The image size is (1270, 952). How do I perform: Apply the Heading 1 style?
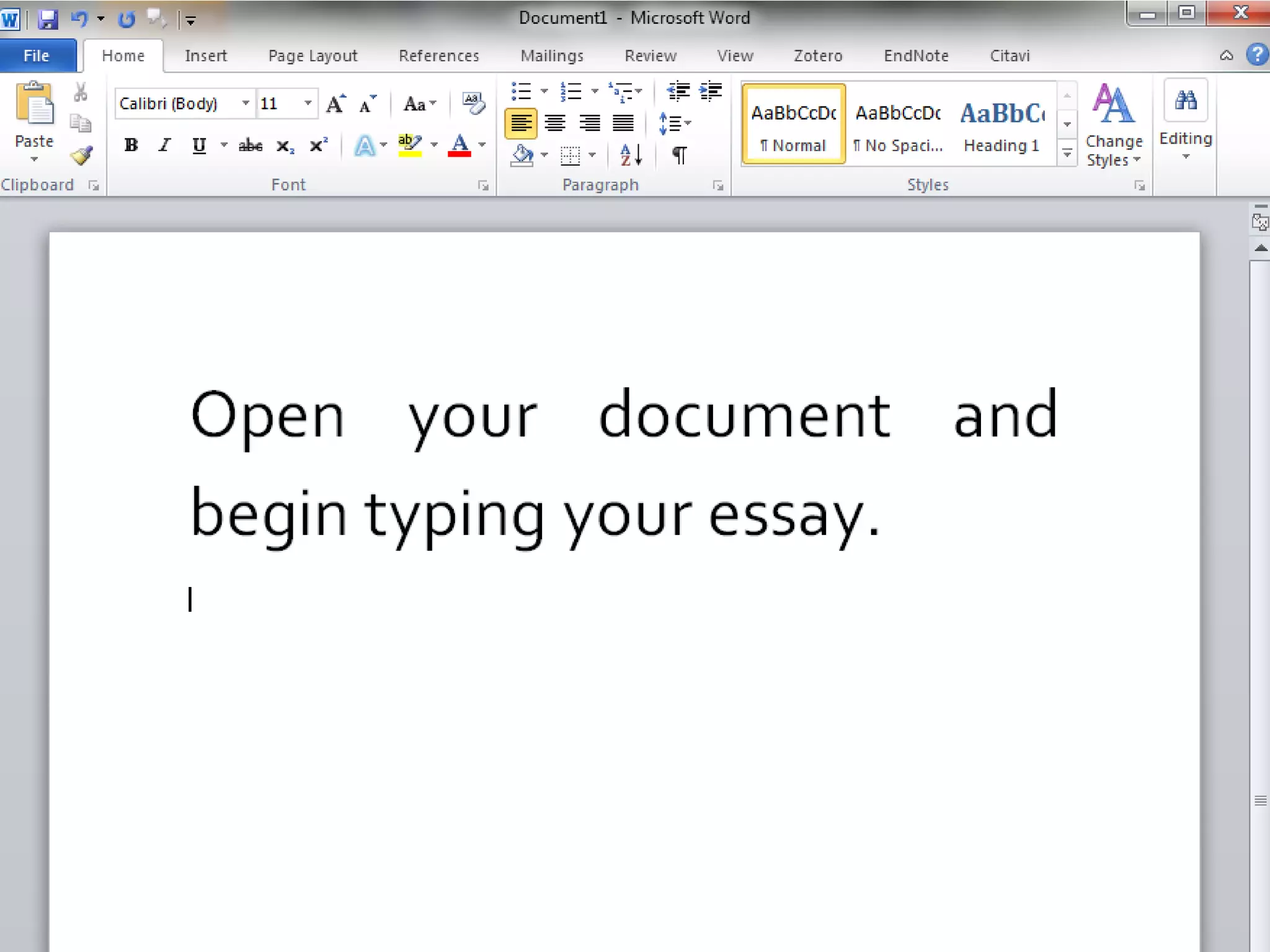[x=1001, y=125]
